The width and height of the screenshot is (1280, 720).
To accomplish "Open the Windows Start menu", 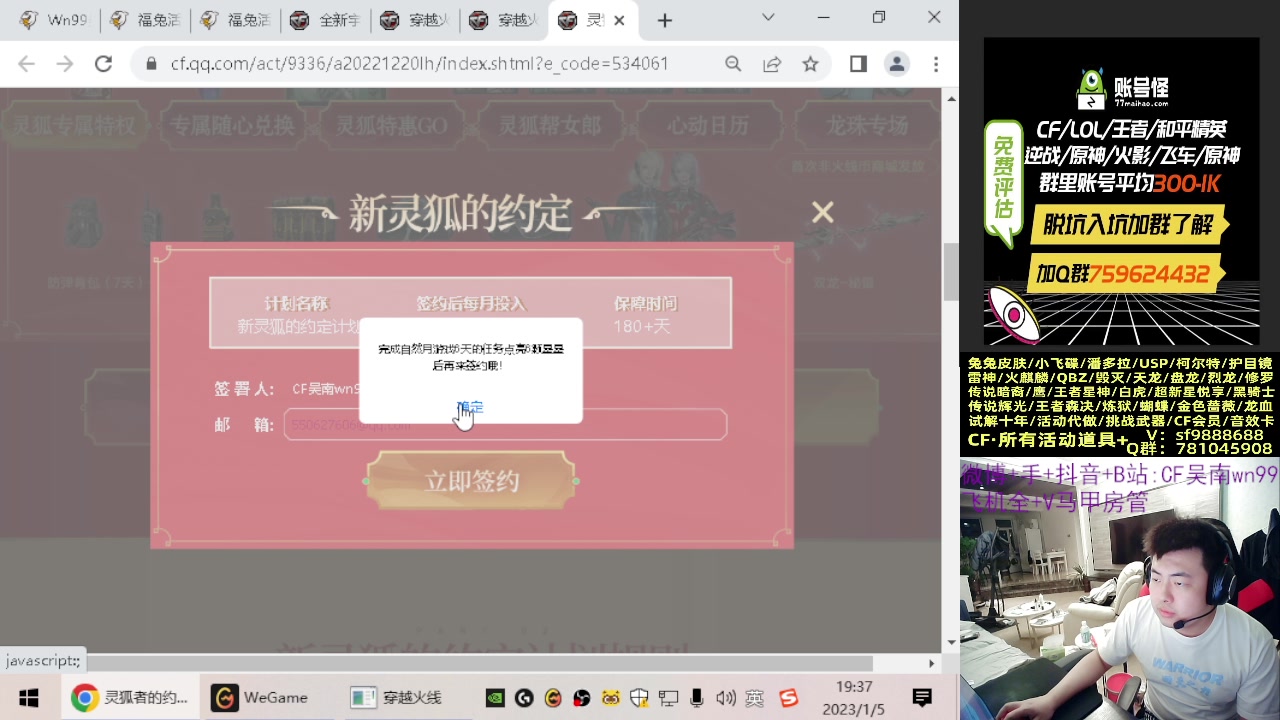I will point(28,697).
